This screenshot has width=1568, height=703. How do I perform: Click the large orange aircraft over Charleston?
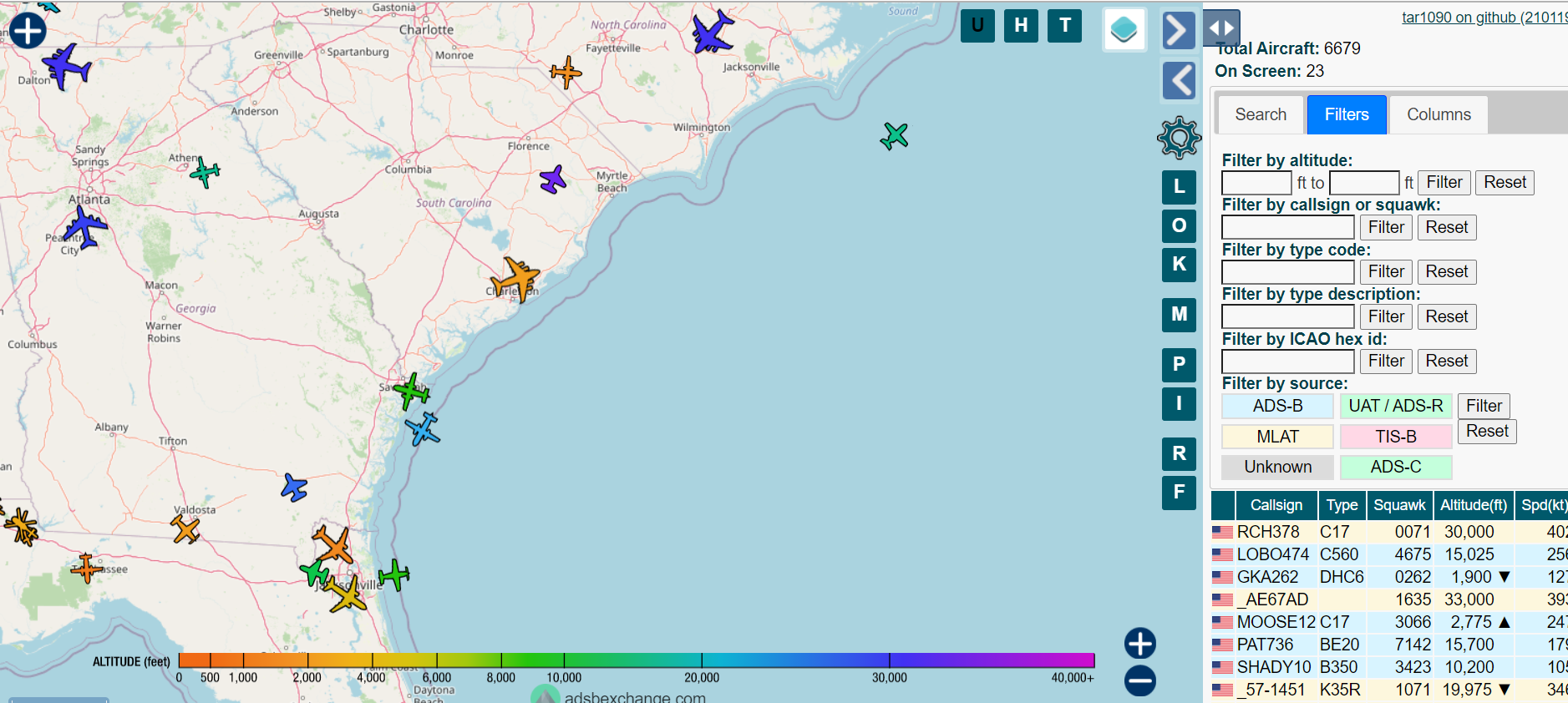coord(516,279)
